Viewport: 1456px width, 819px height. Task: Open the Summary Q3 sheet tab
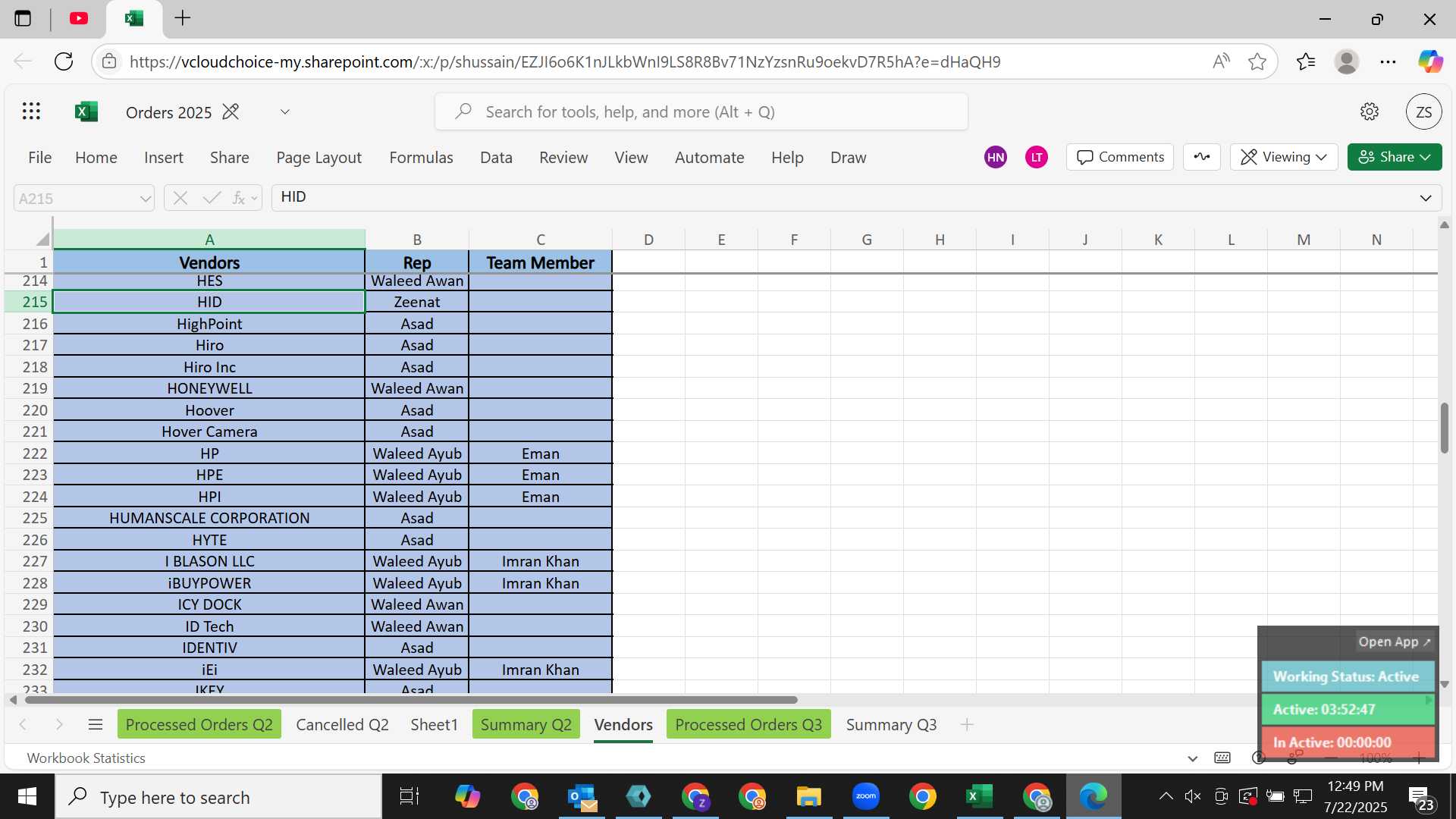click(891, 724)
